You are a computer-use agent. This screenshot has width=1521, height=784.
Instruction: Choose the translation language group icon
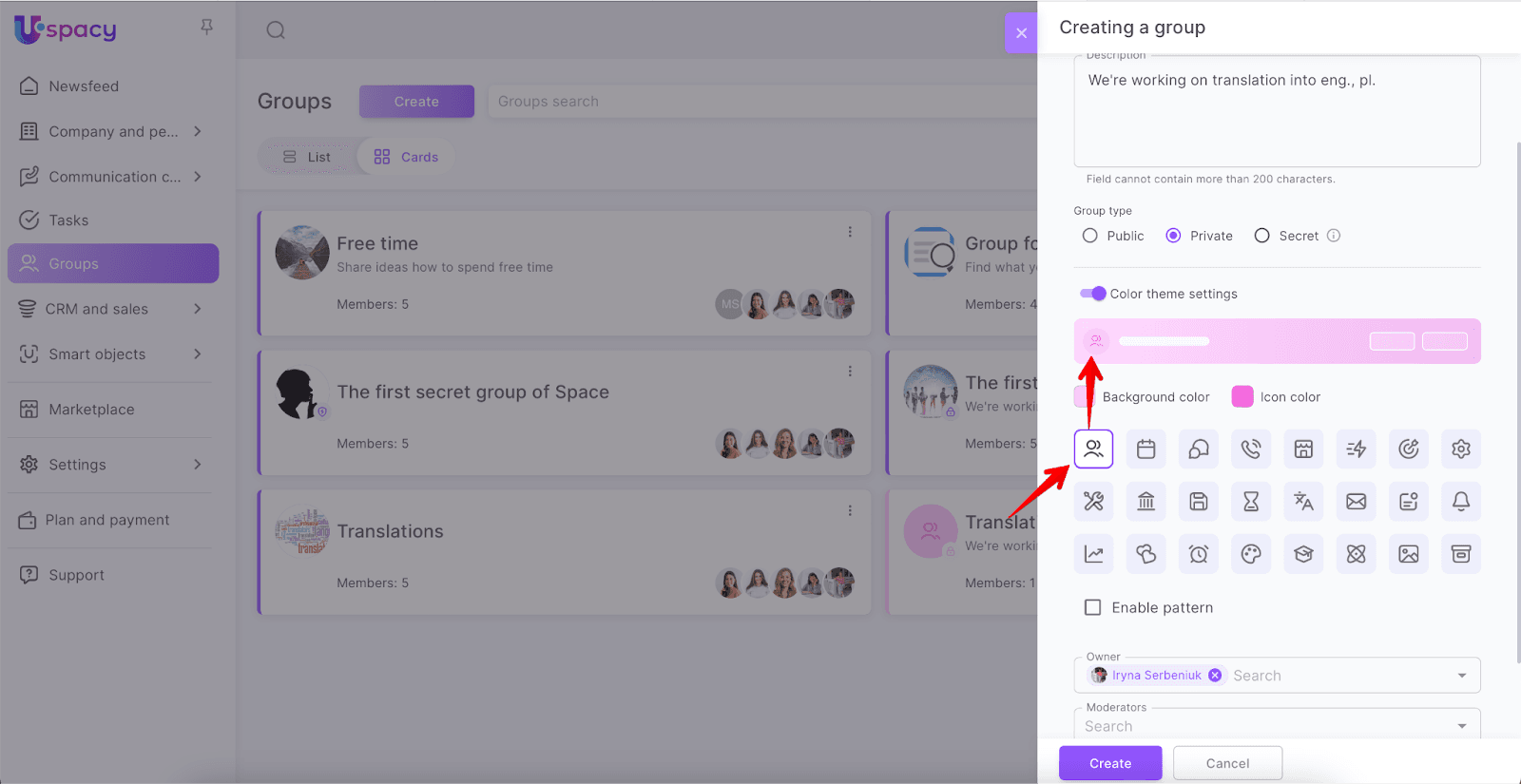[x=1303, y=502]
